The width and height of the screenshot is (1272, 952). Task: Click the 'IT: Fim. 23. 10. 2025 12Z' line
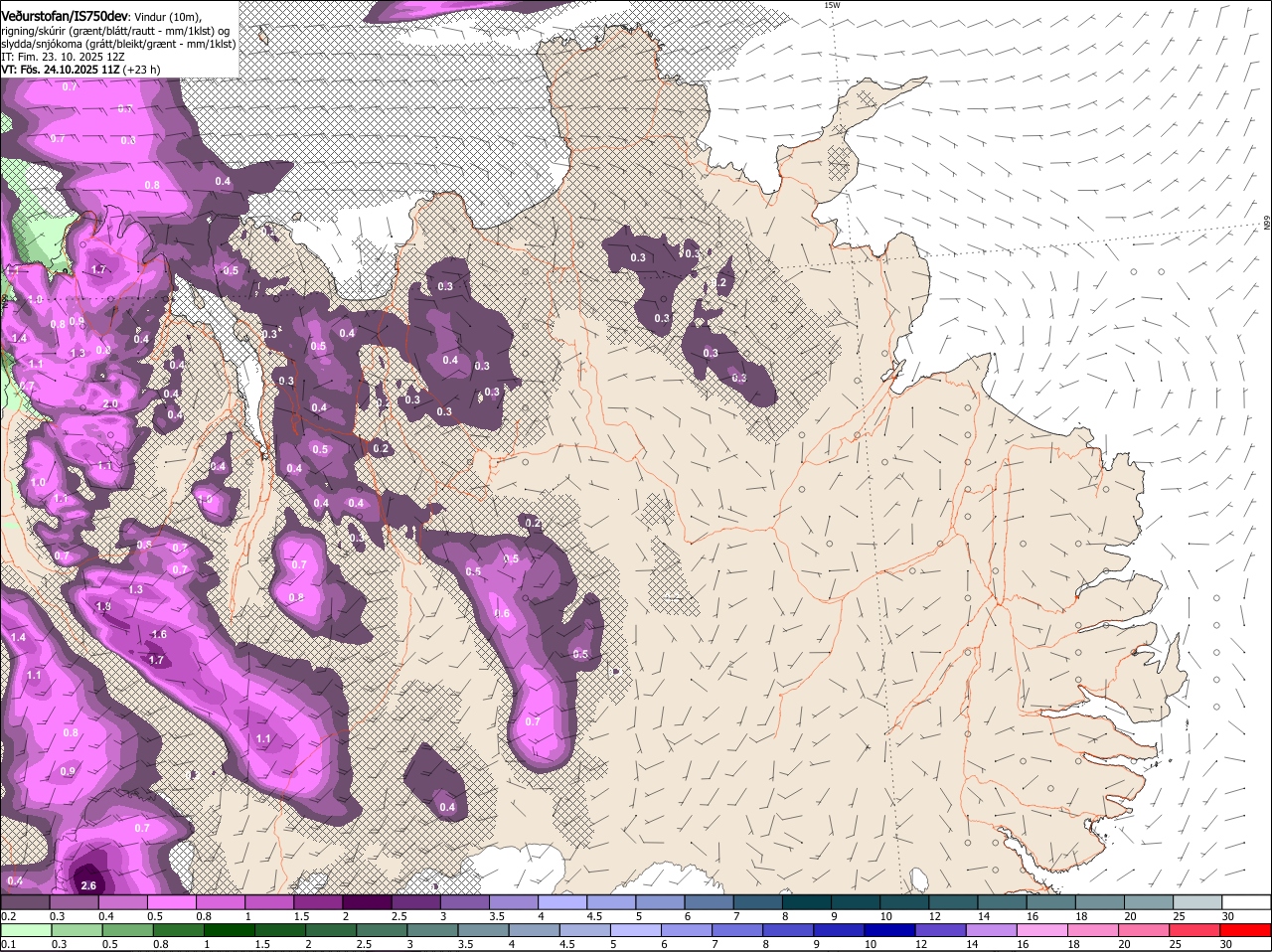(x=63, y=57)
